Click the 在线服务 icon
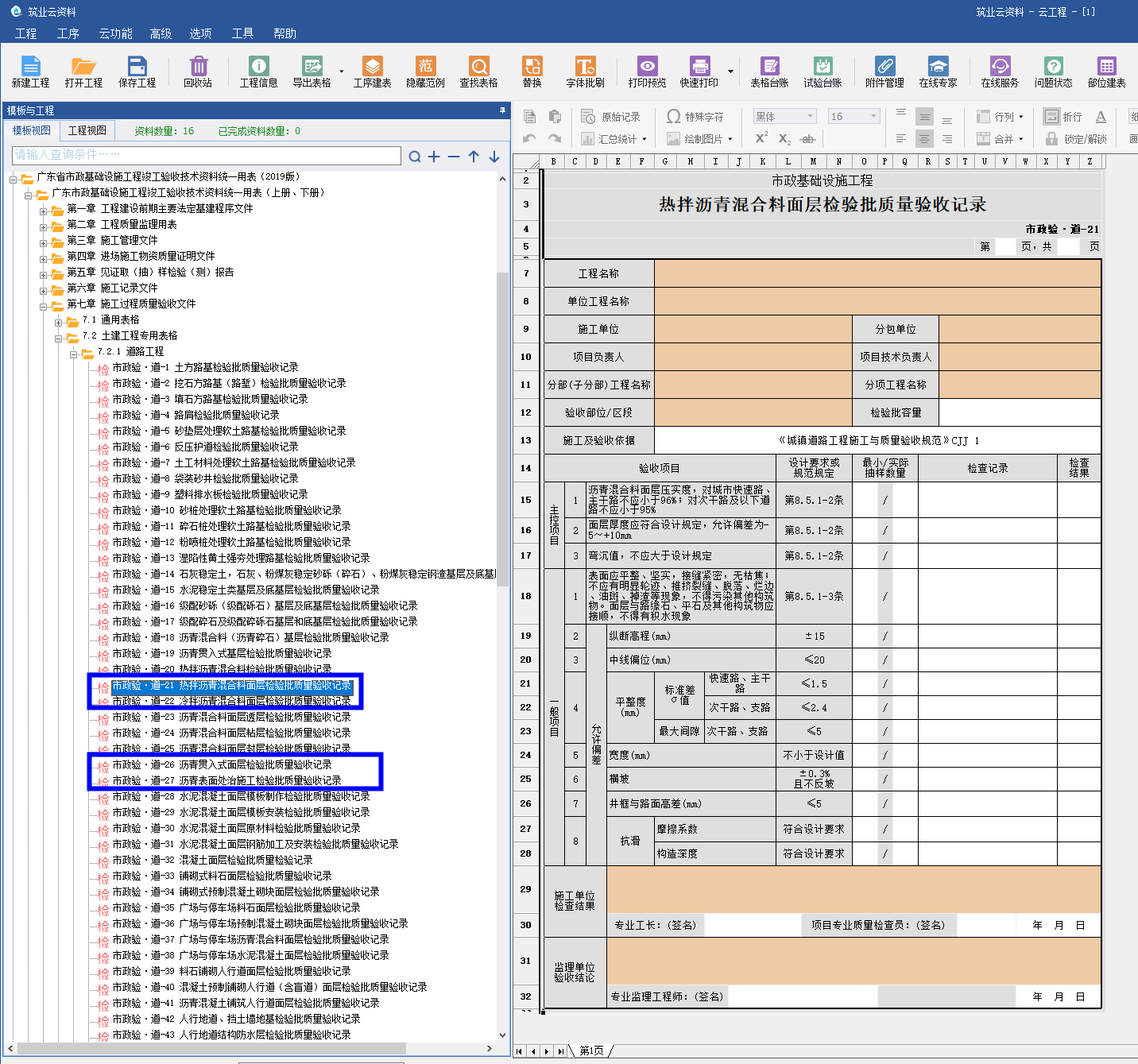This screenshot has height=1064, width=1138. click(x=1000, y=72)
